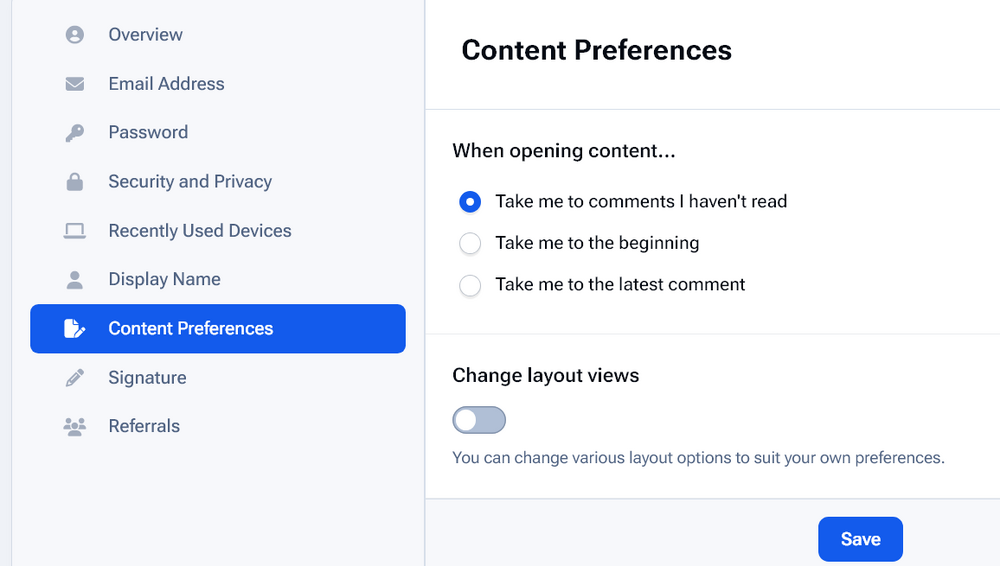Click the Referrals group icon

click(75, 426)
